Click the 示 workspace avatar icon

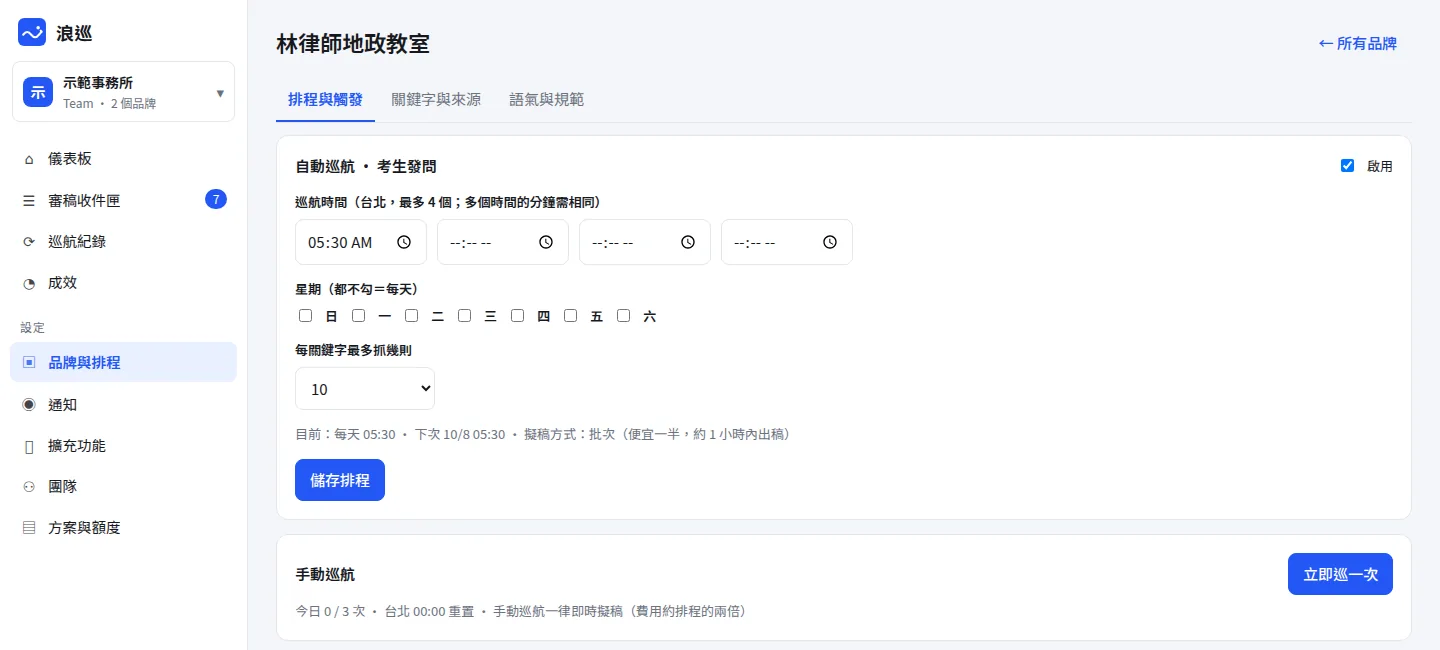38,92
